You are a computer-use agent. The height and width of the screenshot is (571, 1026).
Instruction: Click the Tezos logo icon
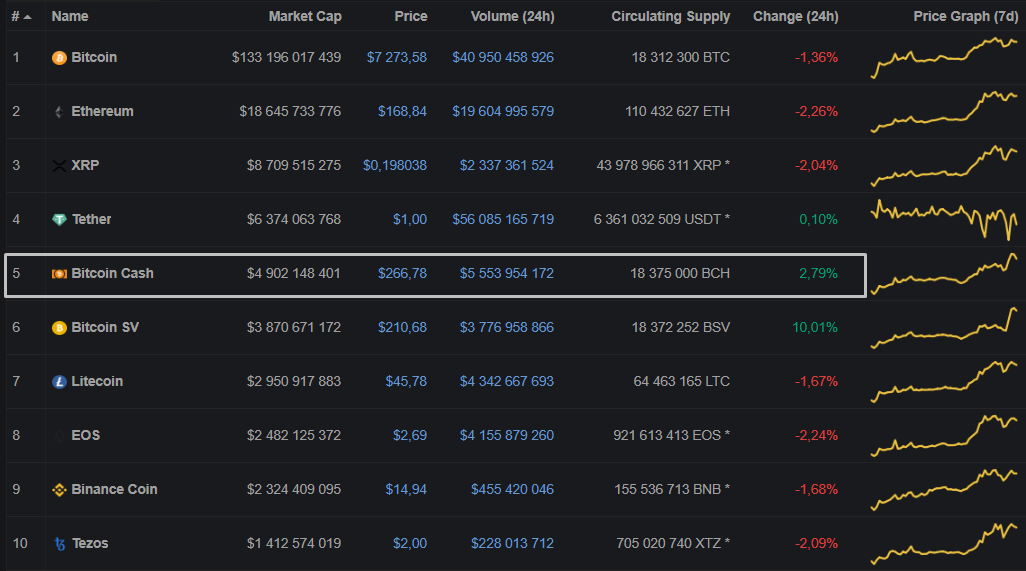60,544
